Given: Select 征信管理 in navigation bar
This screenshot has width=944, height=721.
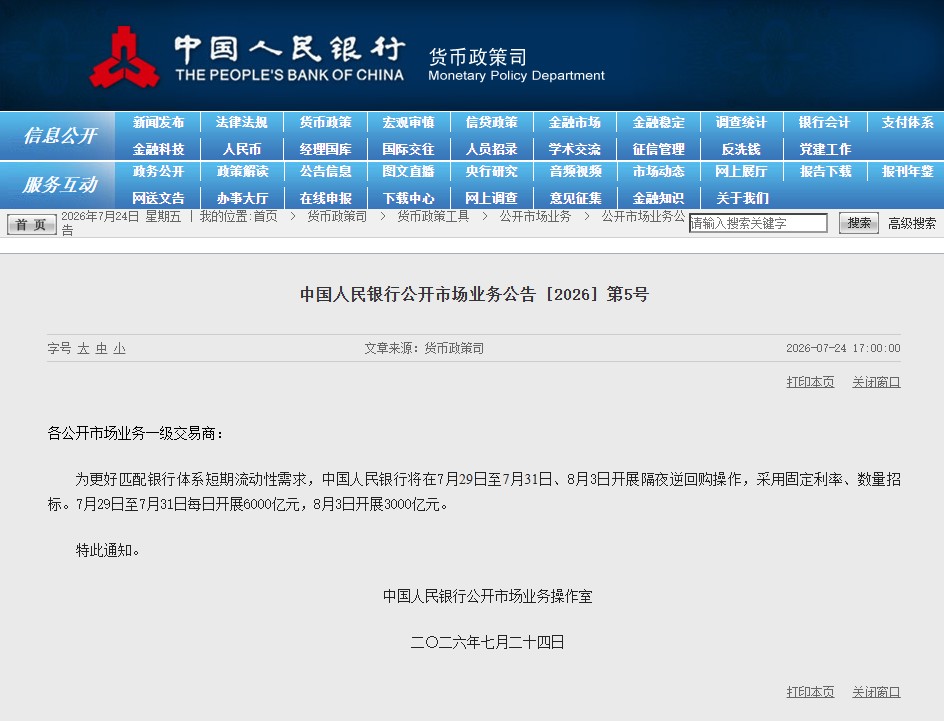Looking at the screenshot, I should point(658,149).
